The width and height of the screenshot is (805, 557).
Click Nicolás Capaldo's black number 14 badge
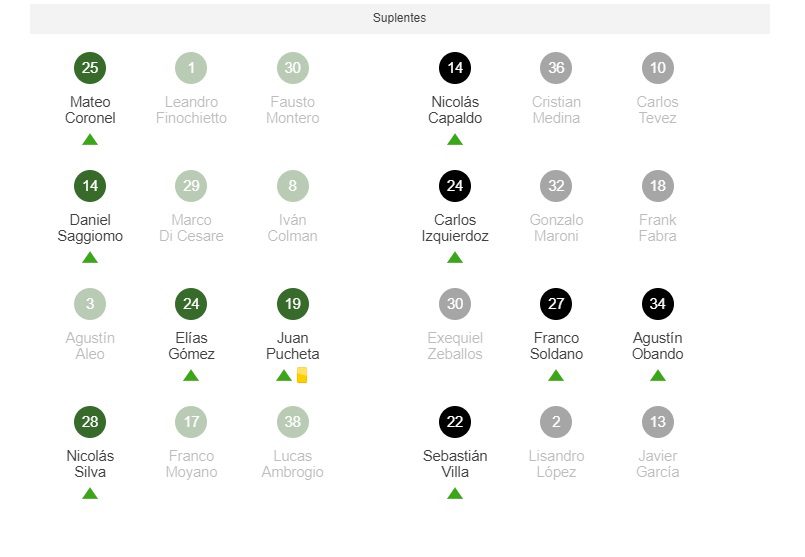[455, 68]
